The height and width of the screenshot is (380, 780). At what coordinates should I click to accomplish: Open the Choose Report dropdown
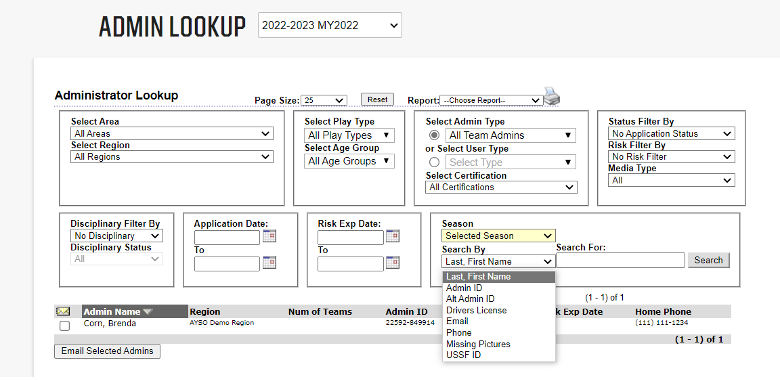point(491,100)
